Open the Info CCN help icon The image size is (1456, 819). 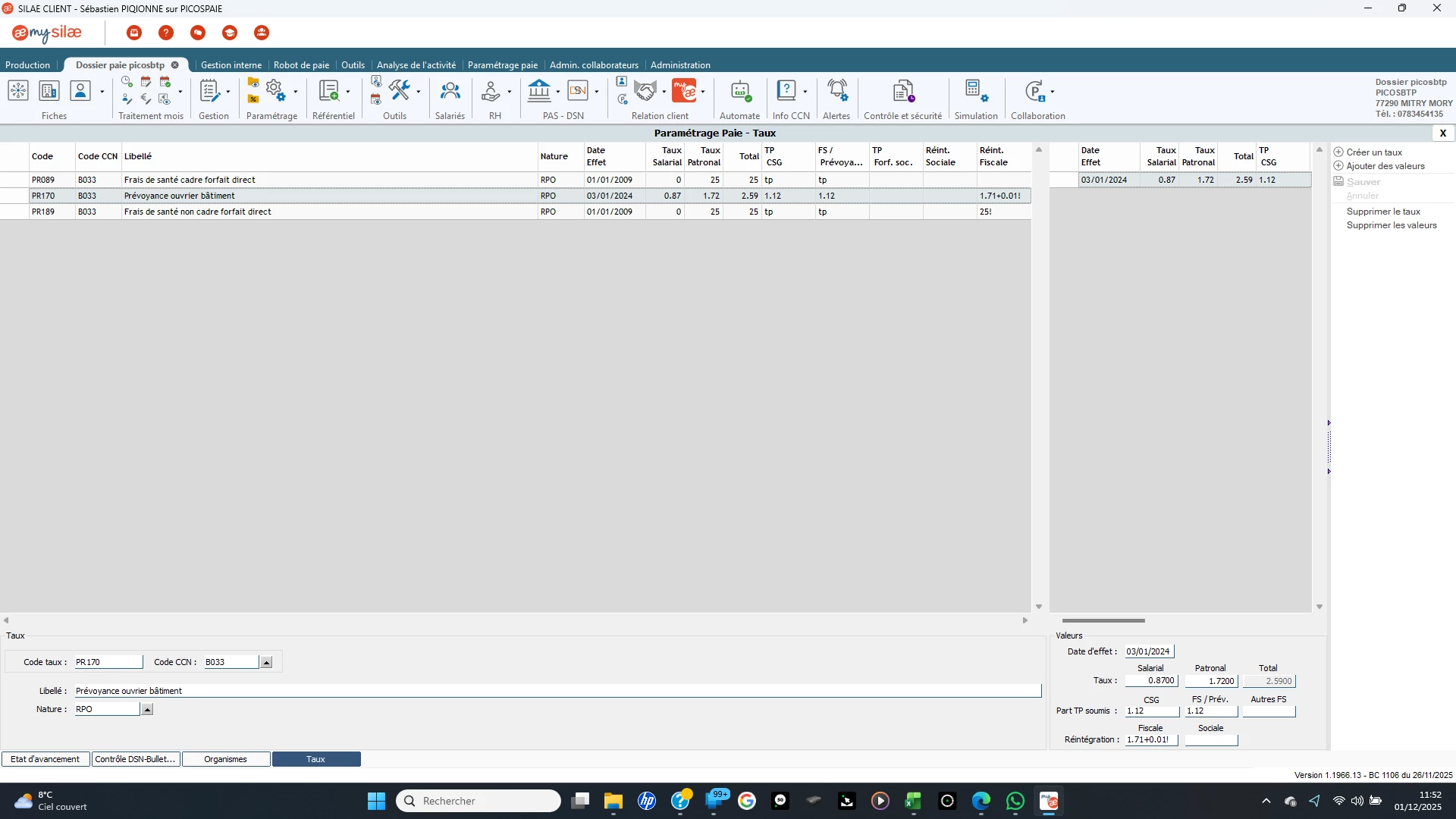point(786,92)
